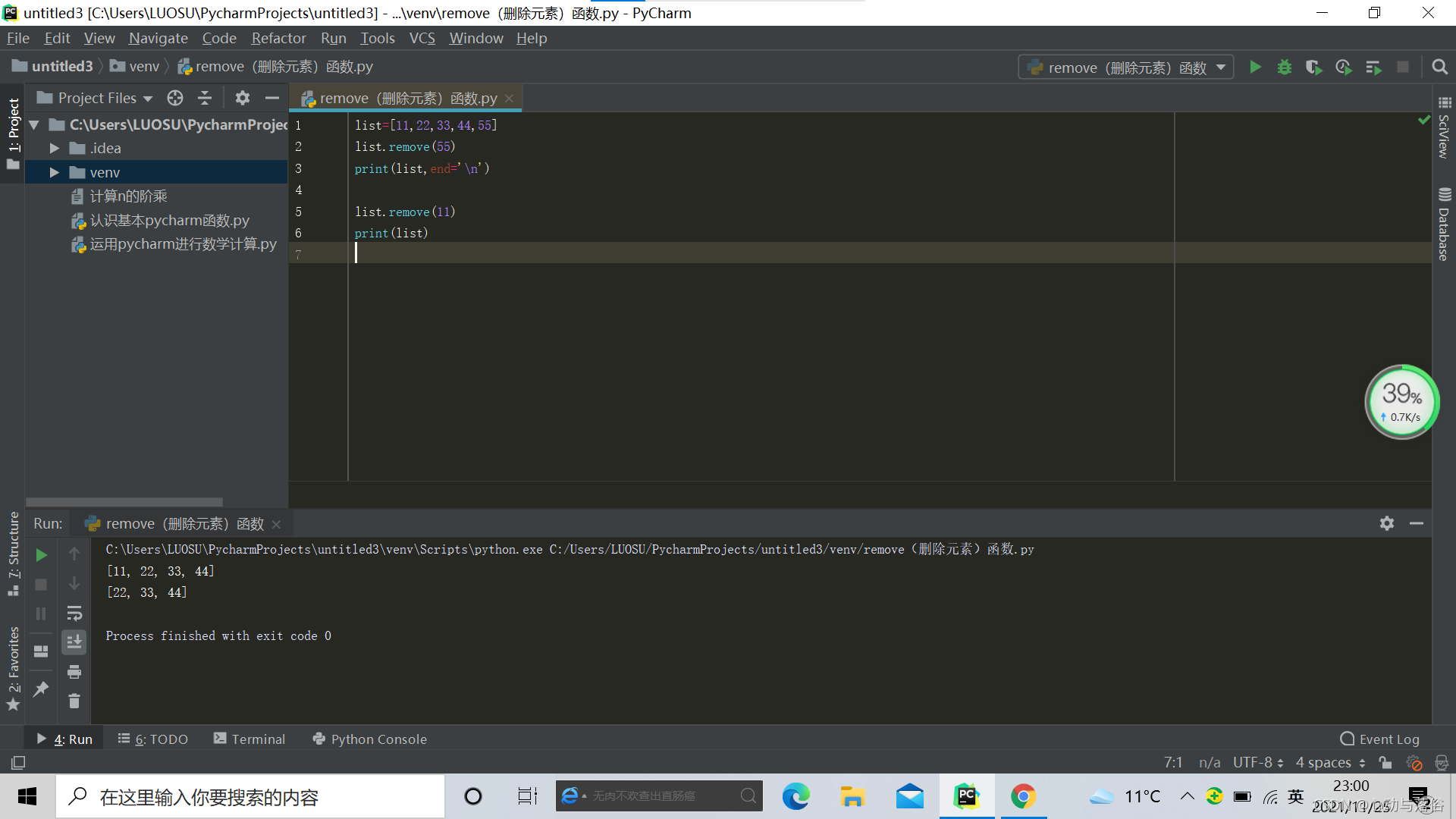This screenshot has width=1456, height=819.
Task: Open Chrome from taskbar
Action: point(1023,796)
